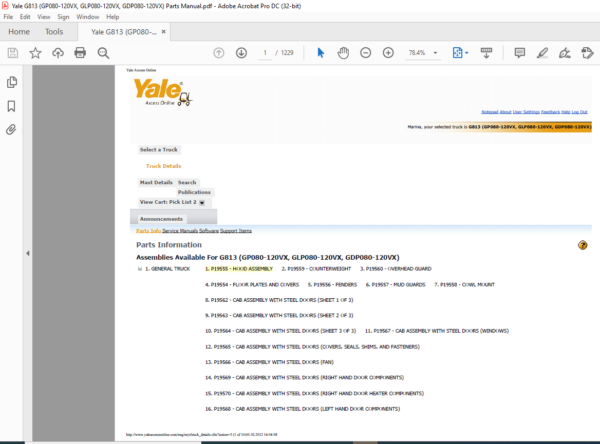Print the document with printer icon
The image size is (600, 444).
pos(80,53)
